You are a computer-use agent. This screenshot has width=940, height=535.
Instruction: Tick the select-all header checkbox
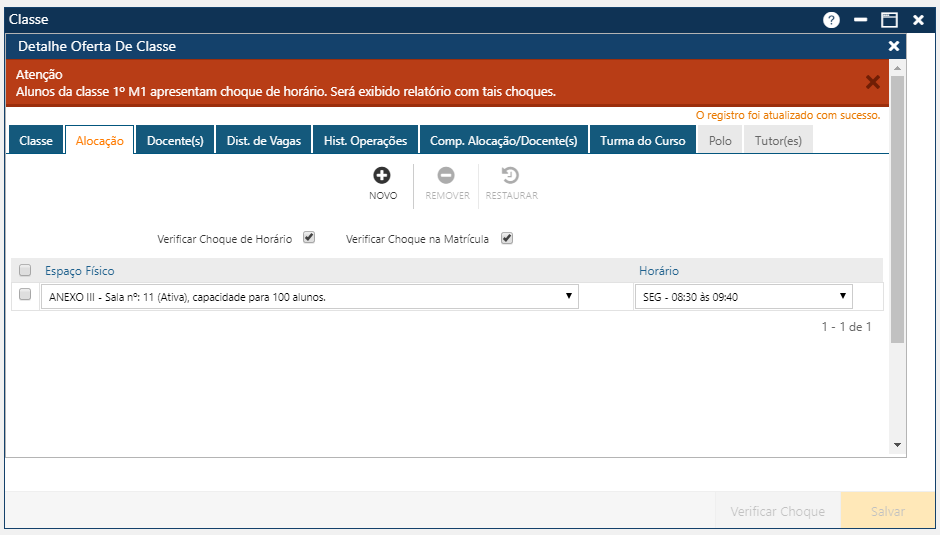25,270
